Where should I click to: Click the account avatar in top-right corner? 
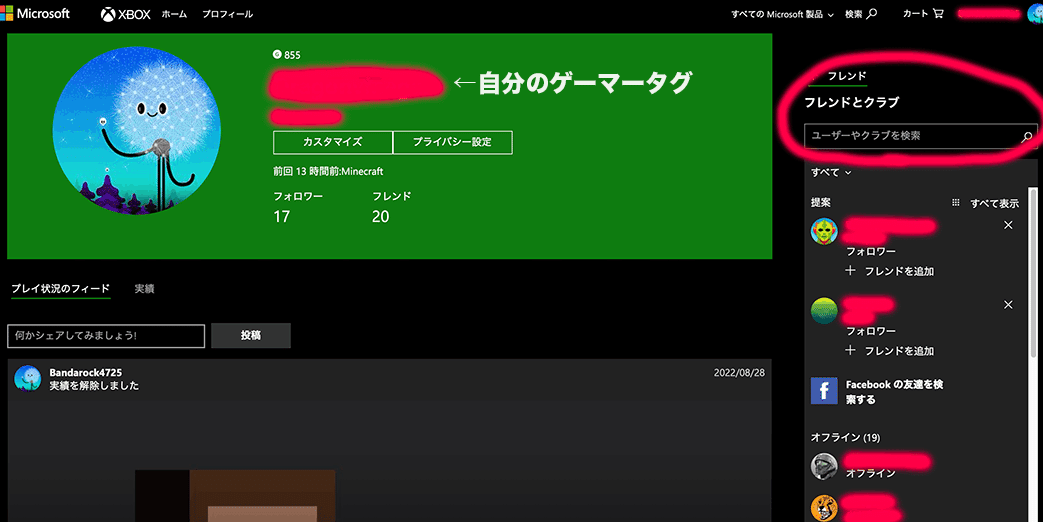click(x=1035, y=13)
